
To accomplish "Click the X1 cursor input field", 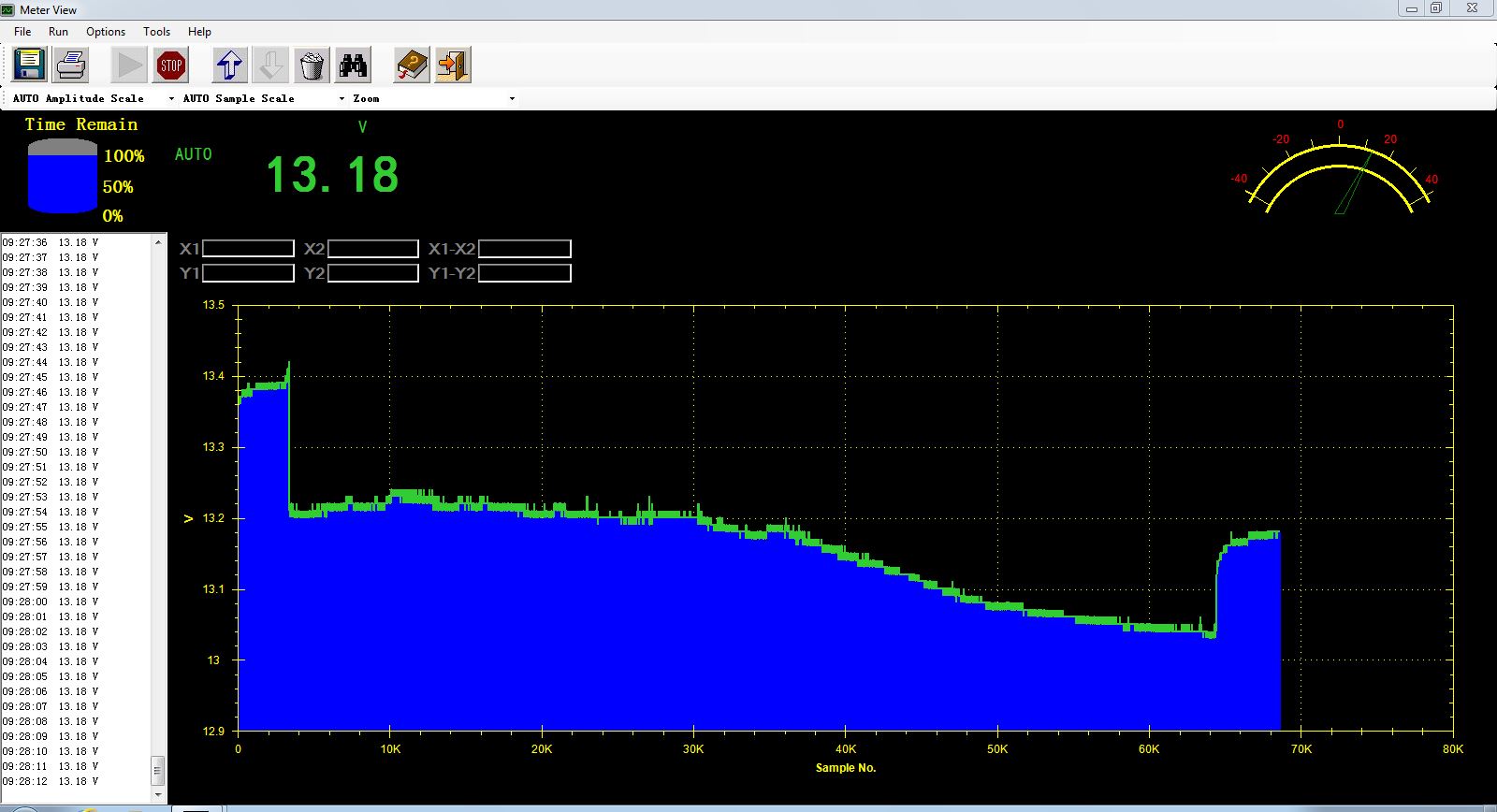I will [248, 249].
